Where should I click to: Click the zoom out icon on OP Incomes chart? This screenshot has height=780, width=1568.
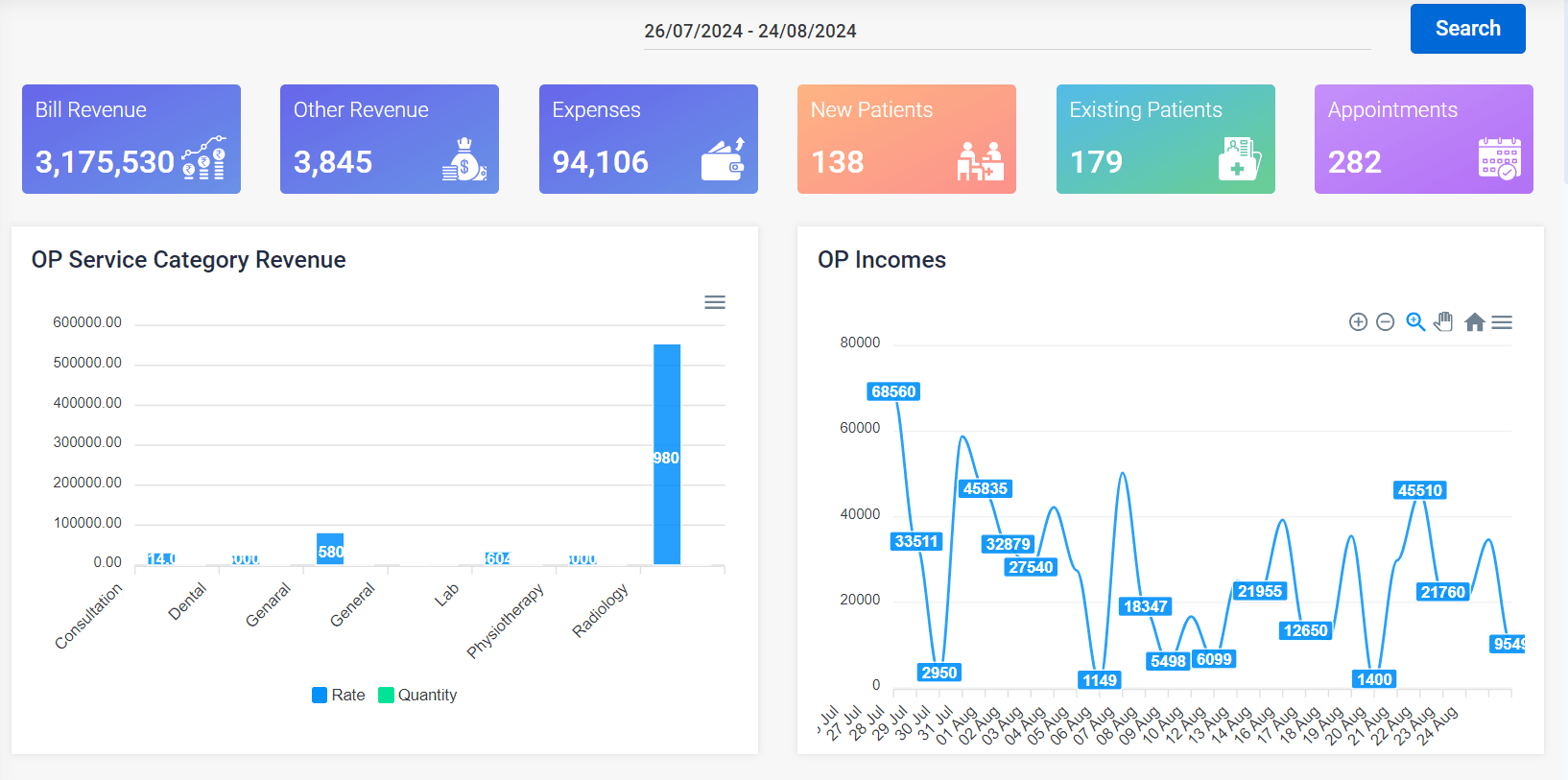coord(1385,322)
